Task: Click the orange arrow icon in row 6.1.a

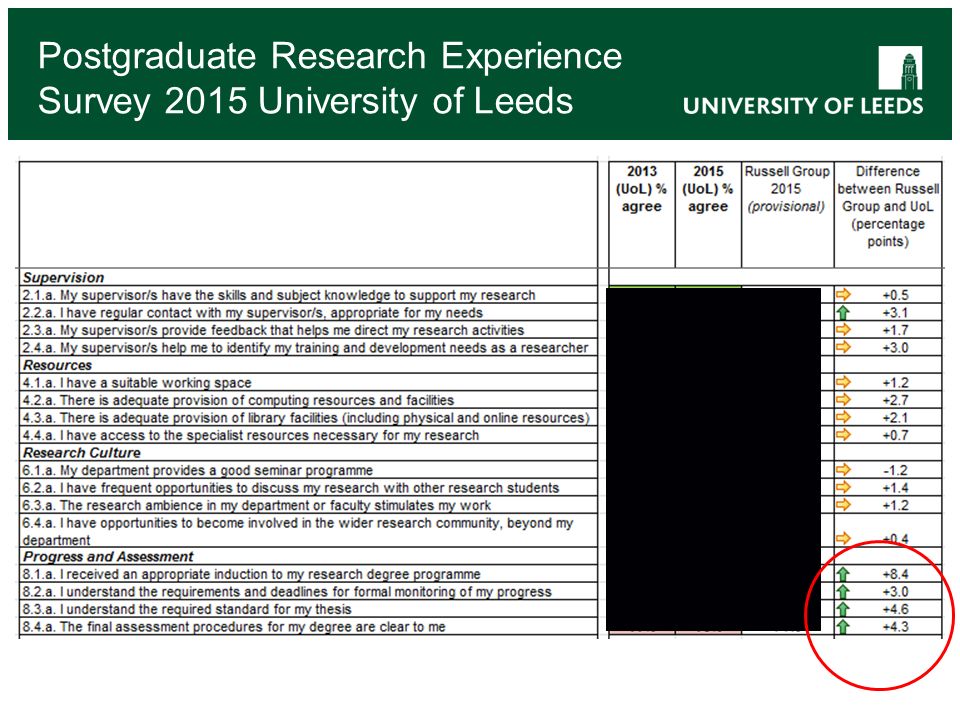Action: coord(843,470)
